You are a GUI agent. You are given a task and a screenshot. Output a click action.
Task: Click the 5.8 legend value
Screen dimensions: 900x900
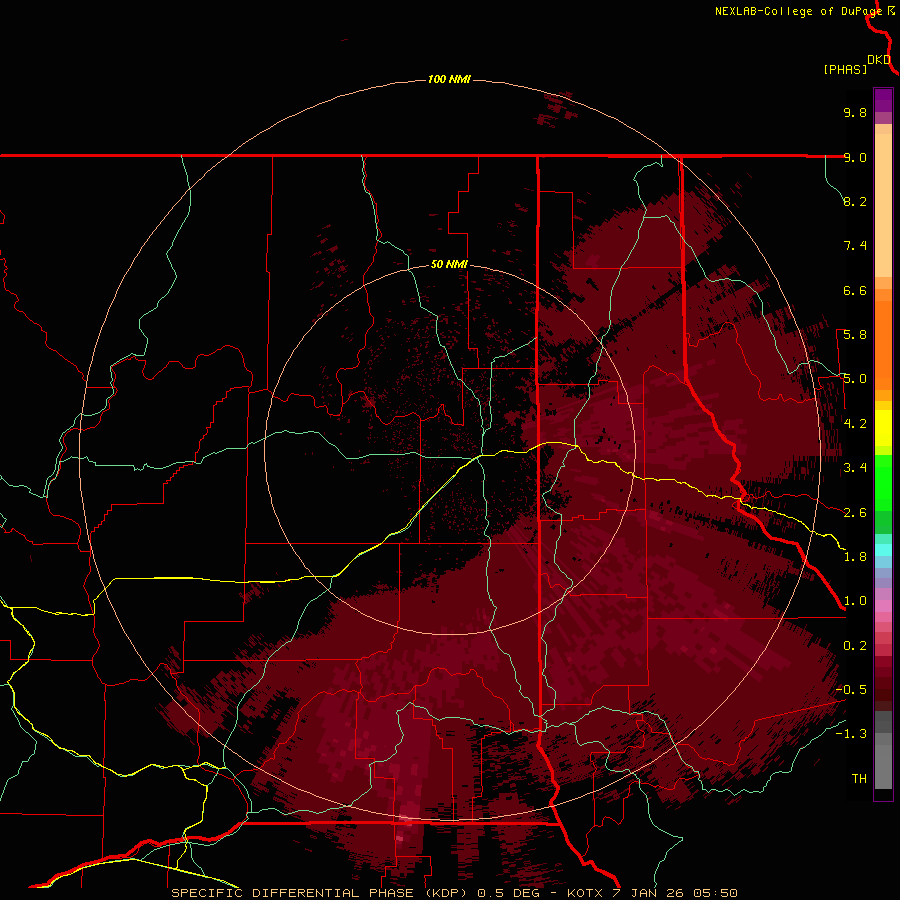tap(855, 335)
